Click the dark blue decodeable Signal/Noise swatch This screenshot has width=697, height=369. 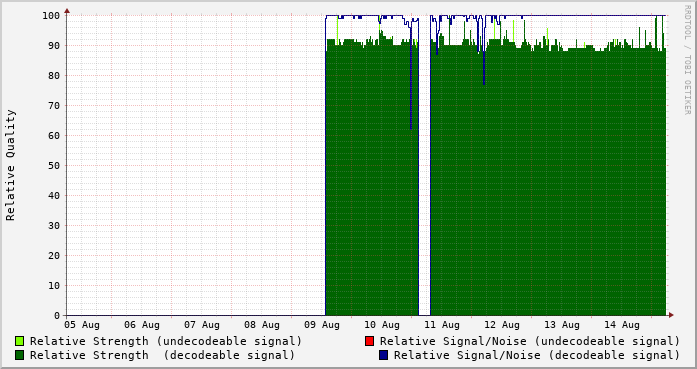[383, 355]
